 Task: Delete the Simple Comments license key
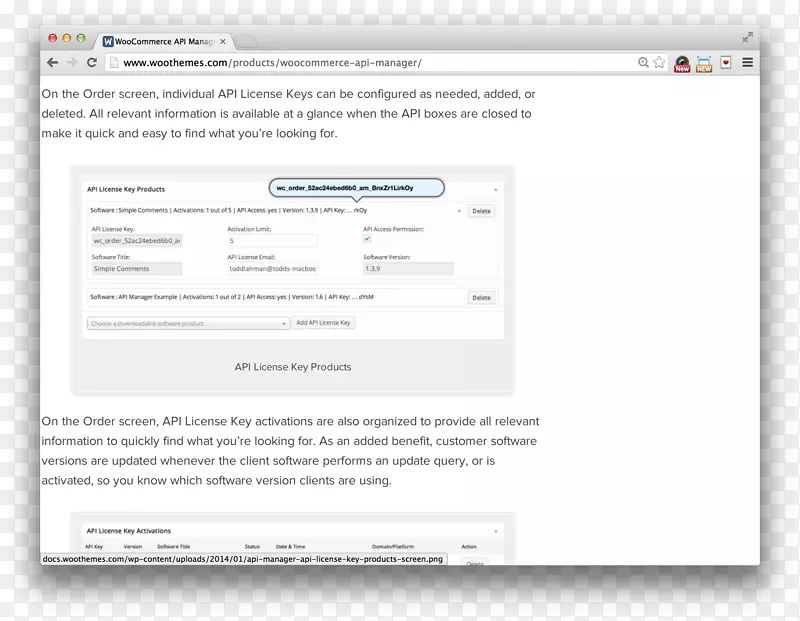481,211
